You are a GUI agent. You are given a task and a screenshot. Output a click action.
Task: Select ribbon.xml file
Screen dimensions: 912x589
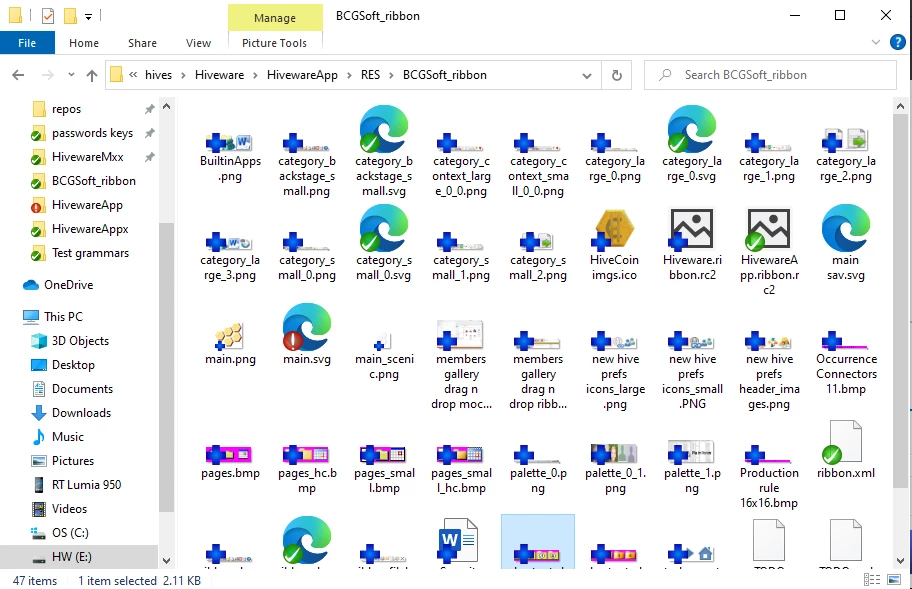tap(846, 450)
